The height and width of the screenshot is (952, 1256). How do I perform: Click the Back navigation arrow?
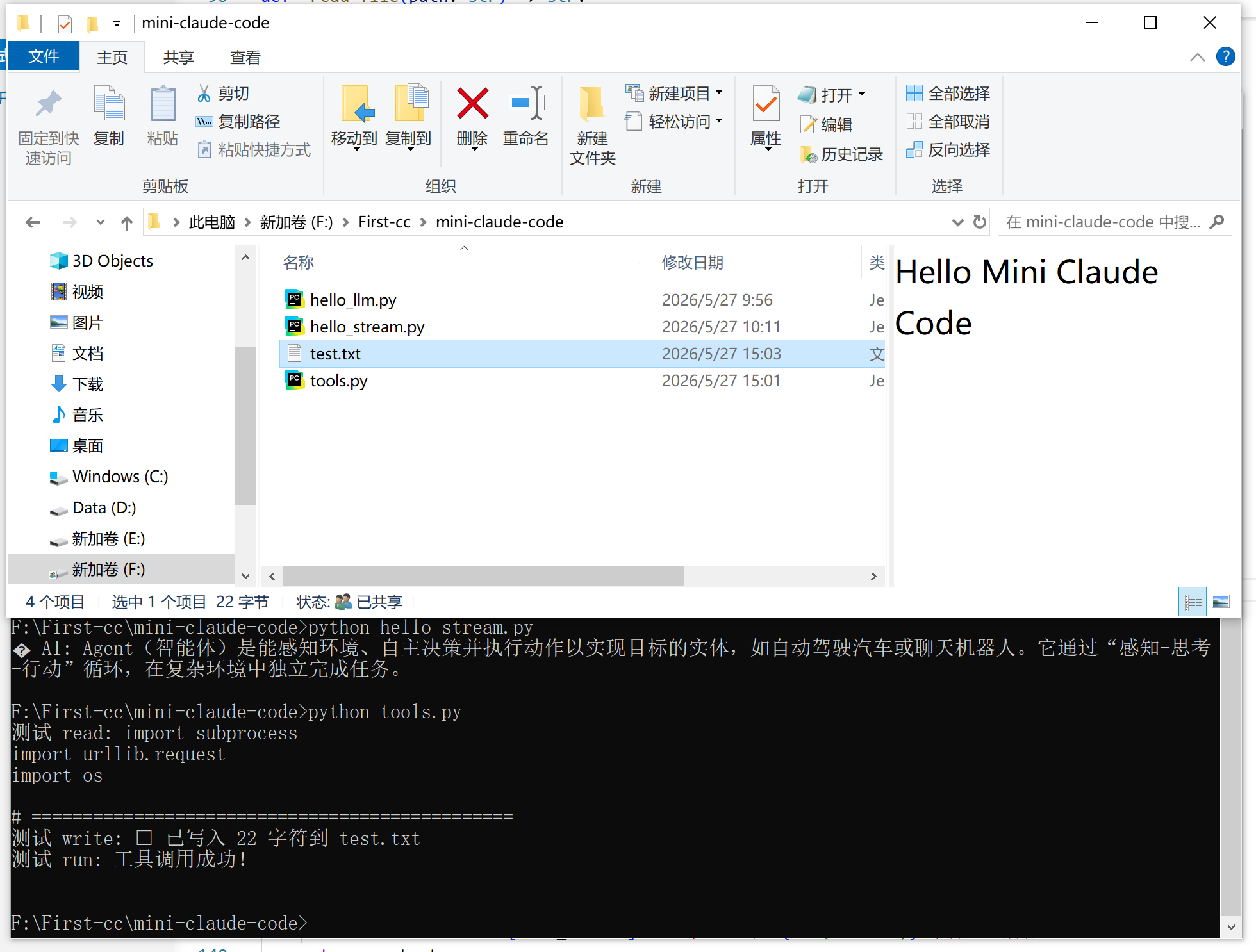(x=33, y=222)
